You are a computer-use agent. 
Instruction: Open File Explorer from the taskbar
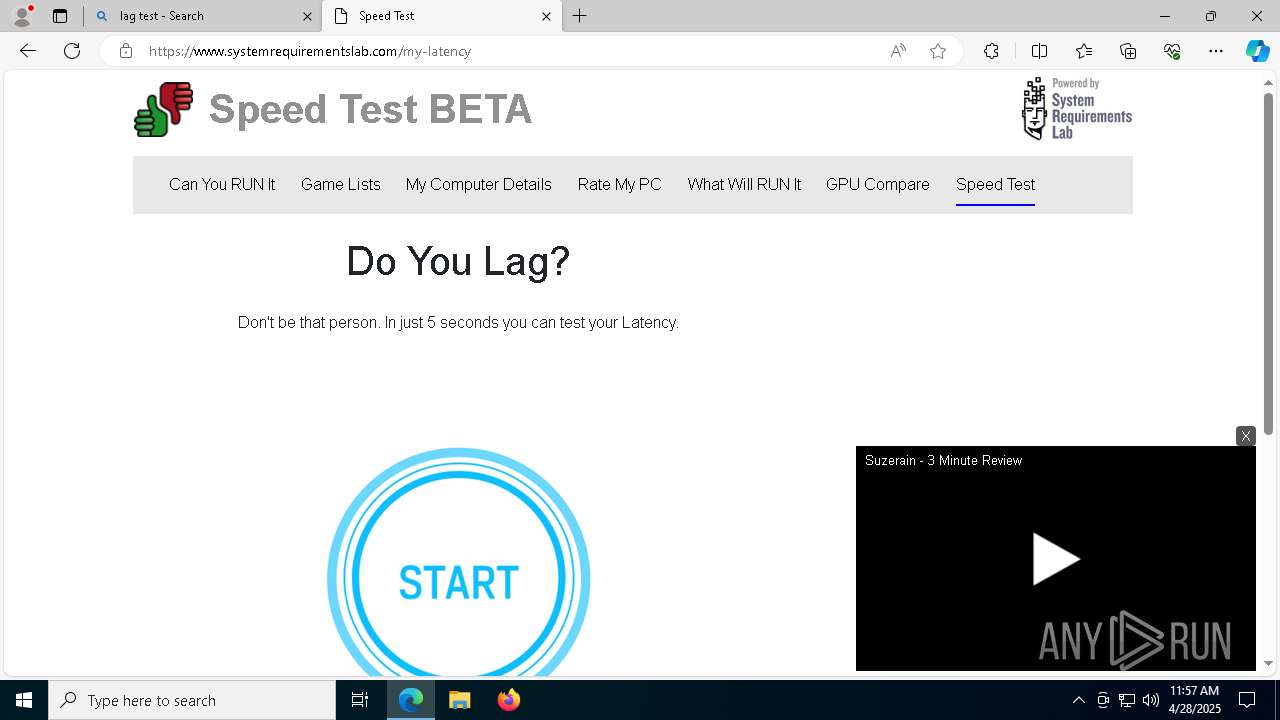(459, 700)
